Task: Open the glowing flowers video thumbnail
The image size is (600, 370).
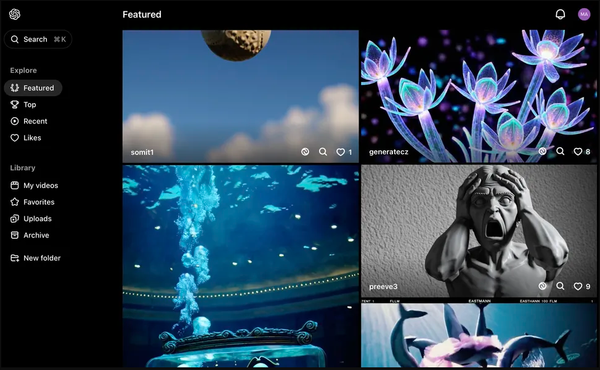Action: [x=479, y=96]
